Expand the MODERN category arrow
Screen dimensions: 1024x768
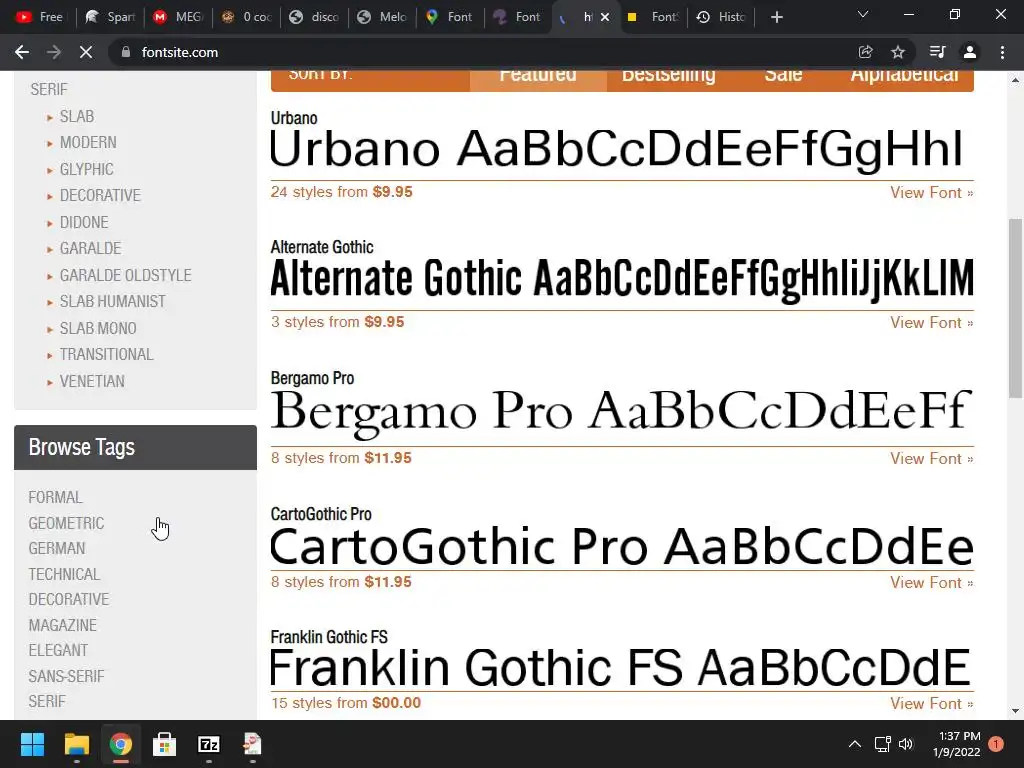click(x=50, y=144)
